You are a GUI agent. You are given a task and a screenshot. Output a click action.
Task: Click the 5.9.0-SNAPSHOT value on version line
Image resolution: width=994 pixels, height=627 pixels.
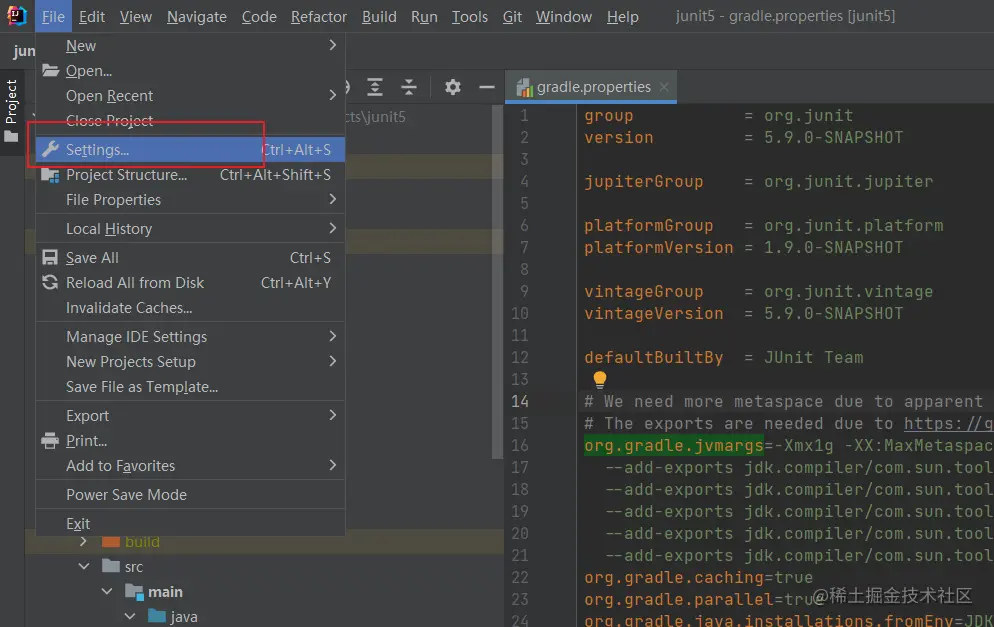point(834,138)
